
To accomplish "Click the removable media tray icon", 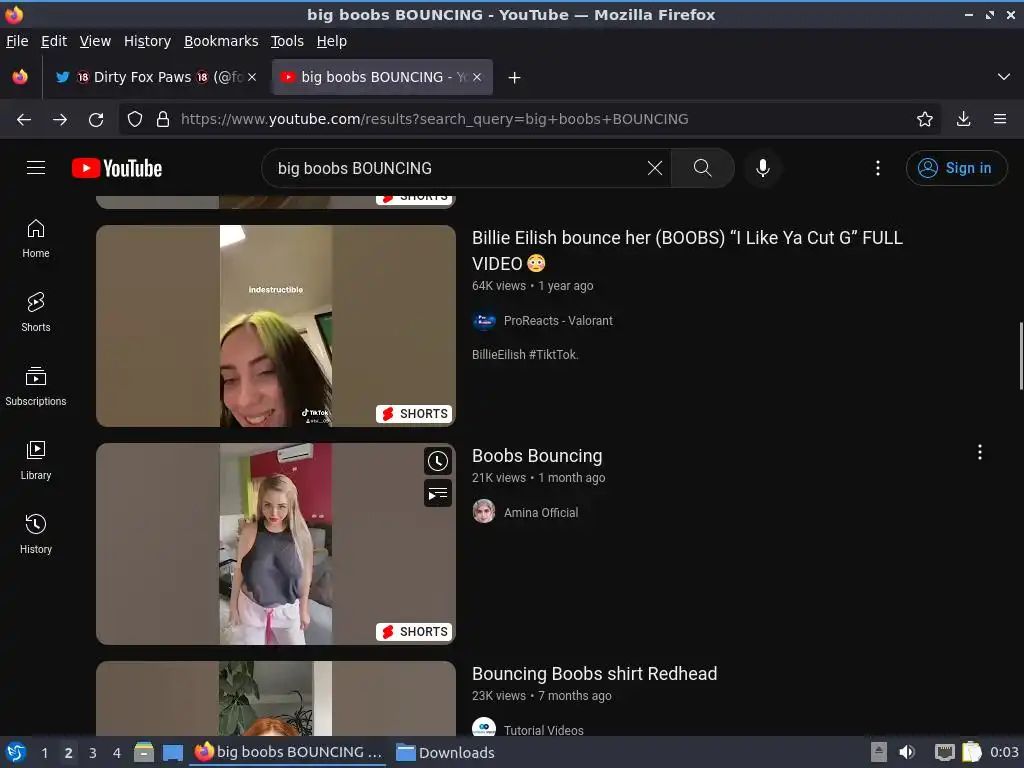I will click(879, 752).
